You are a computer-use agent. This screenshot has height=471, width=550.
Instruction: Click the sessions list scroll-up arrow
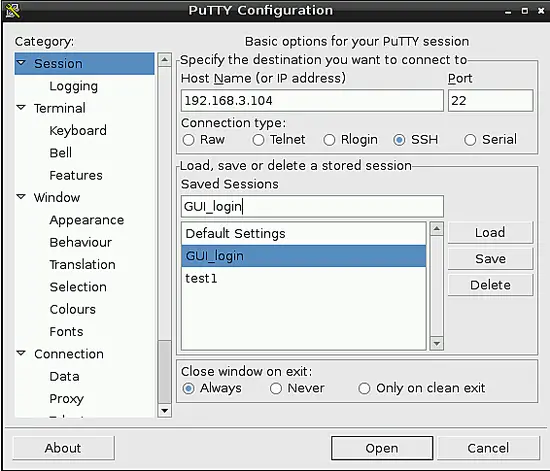(437, 229)
